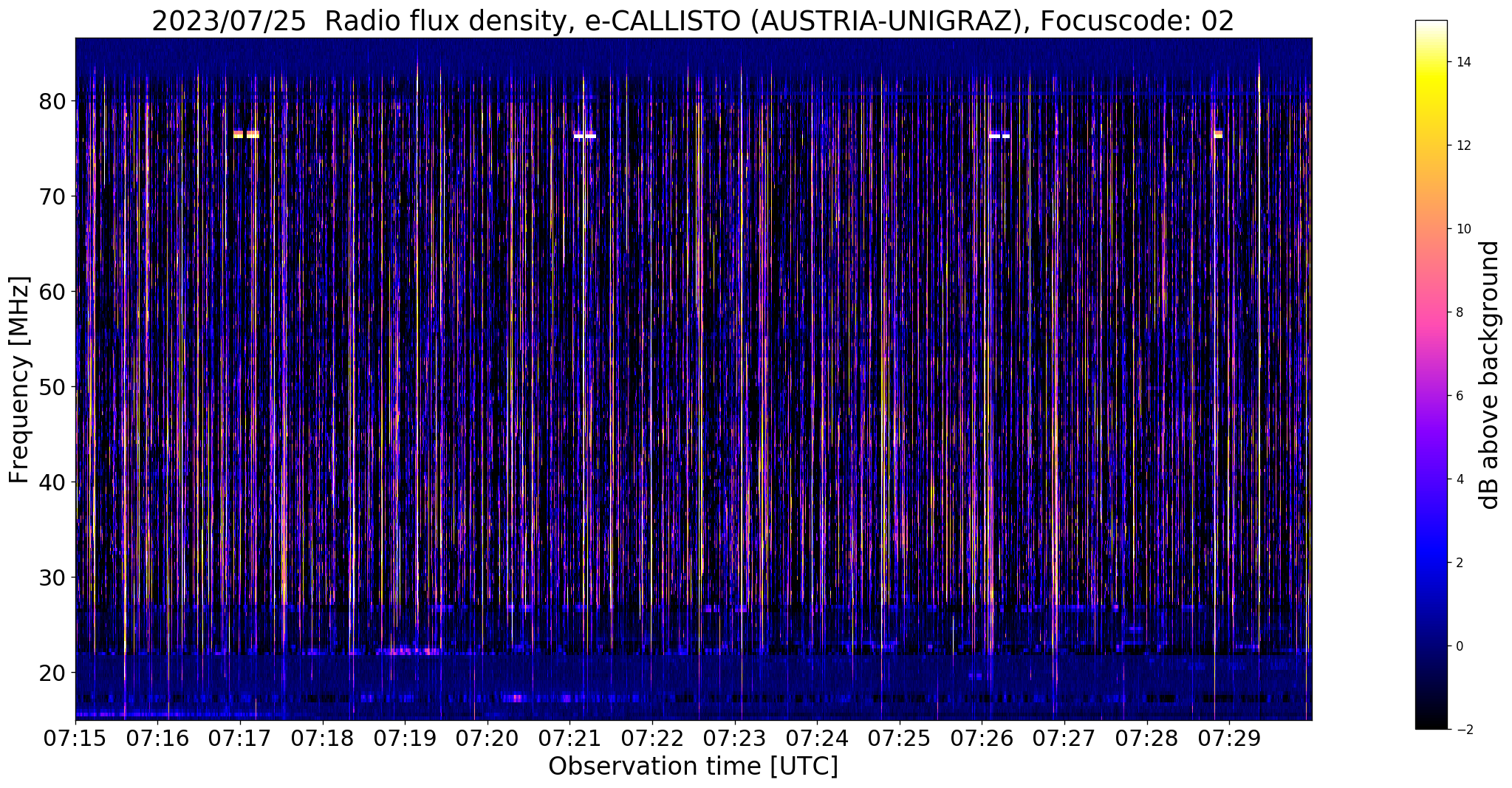Click the 60 frequency tick label
1512x788 pixels.
pos(52,292)
